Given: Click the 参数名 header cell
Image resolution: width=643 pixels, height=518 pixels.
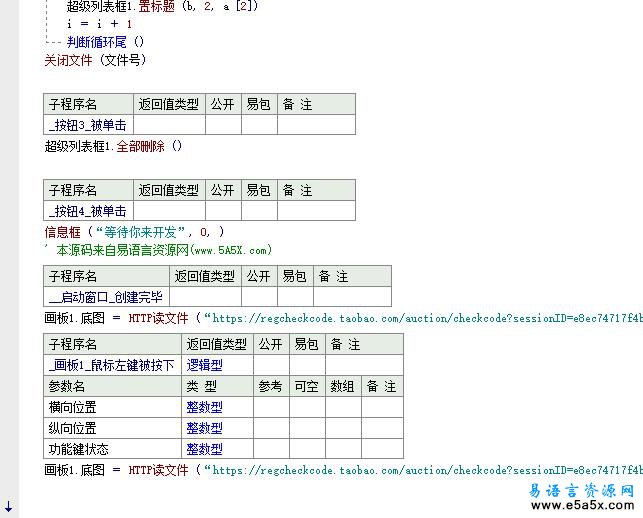Looking at the screenshot, I should click(x=112, y=386).
